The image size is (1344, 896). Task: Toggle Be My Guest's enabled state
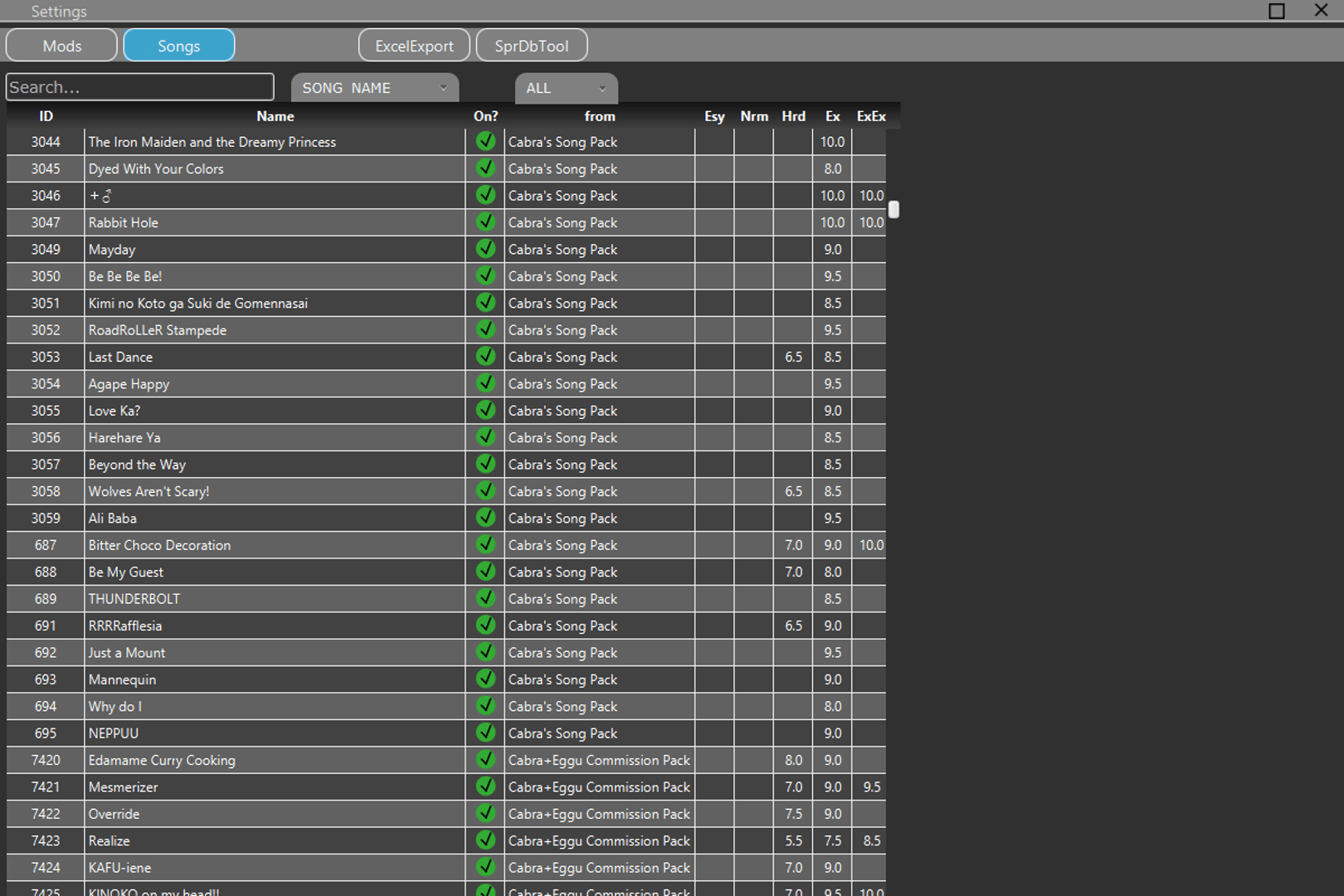click(485, 572)
